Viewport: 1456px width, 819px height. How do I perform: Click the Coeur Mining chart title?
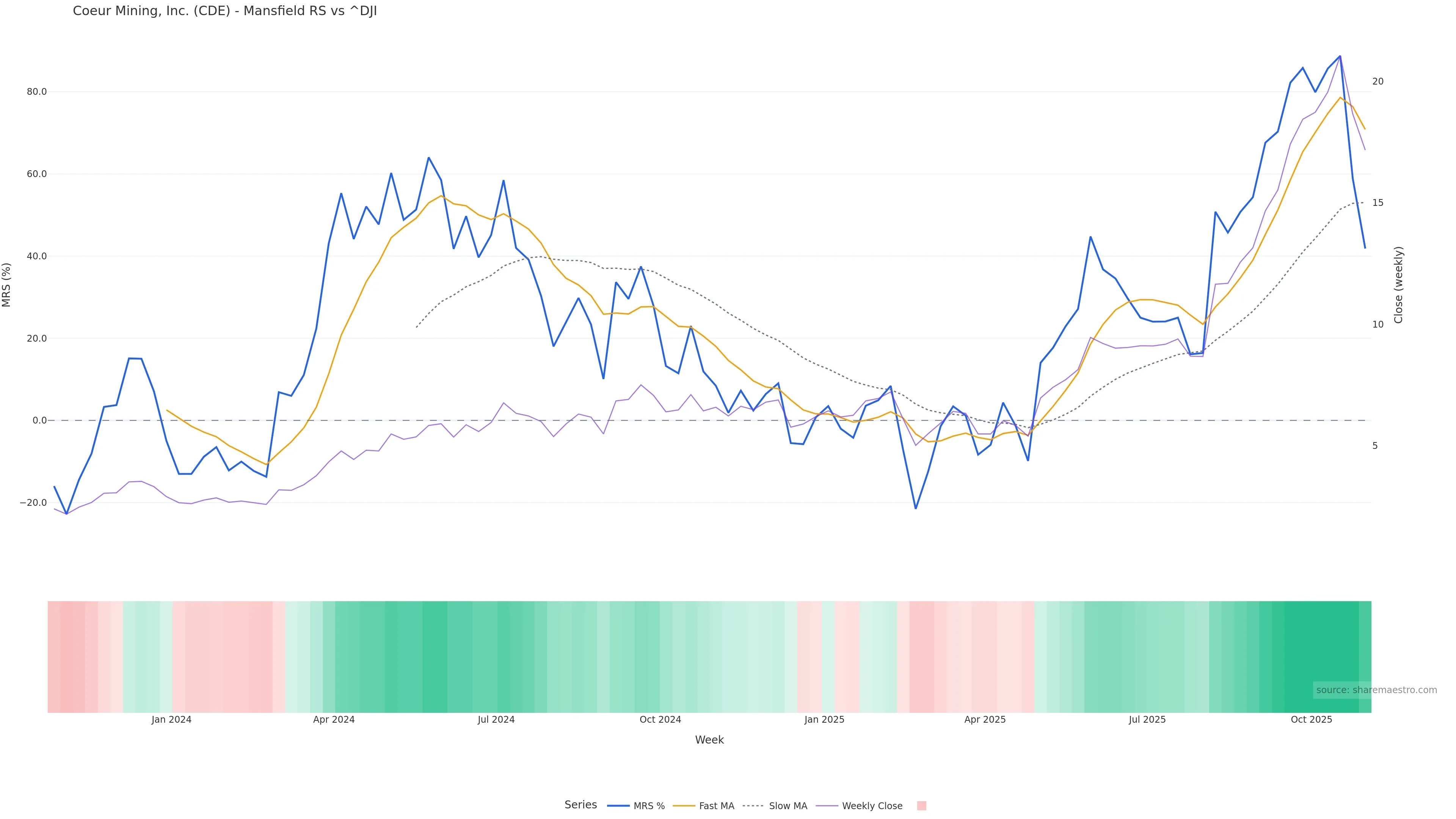tap(224, 11)
